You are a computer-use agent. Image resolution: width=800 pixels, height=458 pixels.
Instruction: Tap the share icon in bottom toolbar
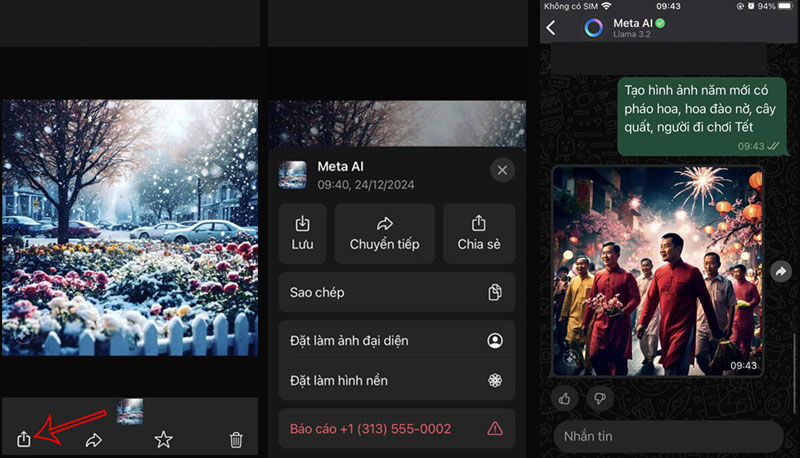24,439
